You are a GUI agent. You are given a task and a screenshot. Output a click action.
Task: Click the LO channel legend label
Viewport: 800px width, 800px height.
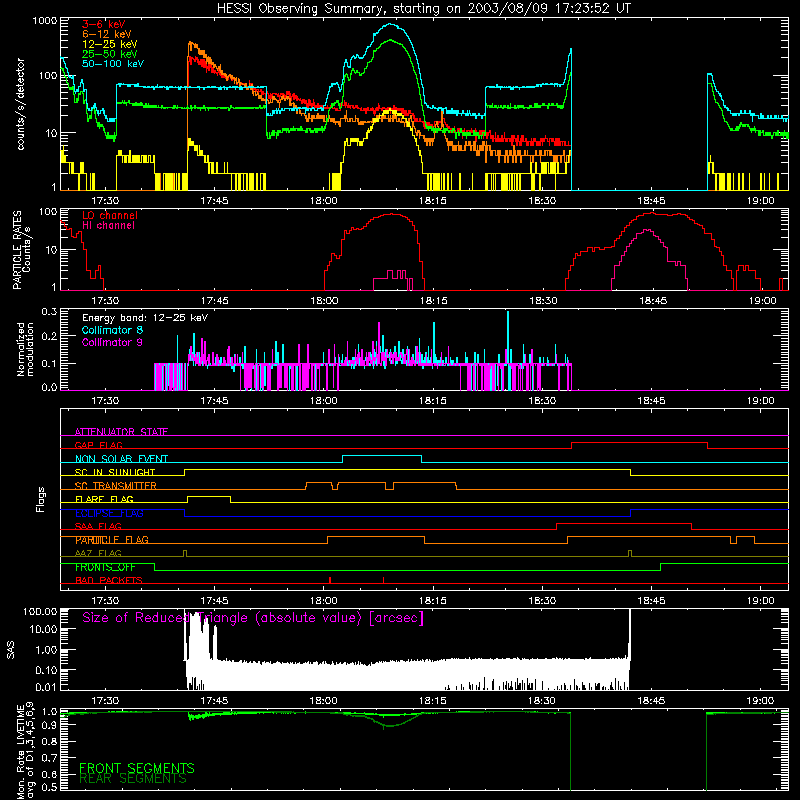tap(109, 215)
